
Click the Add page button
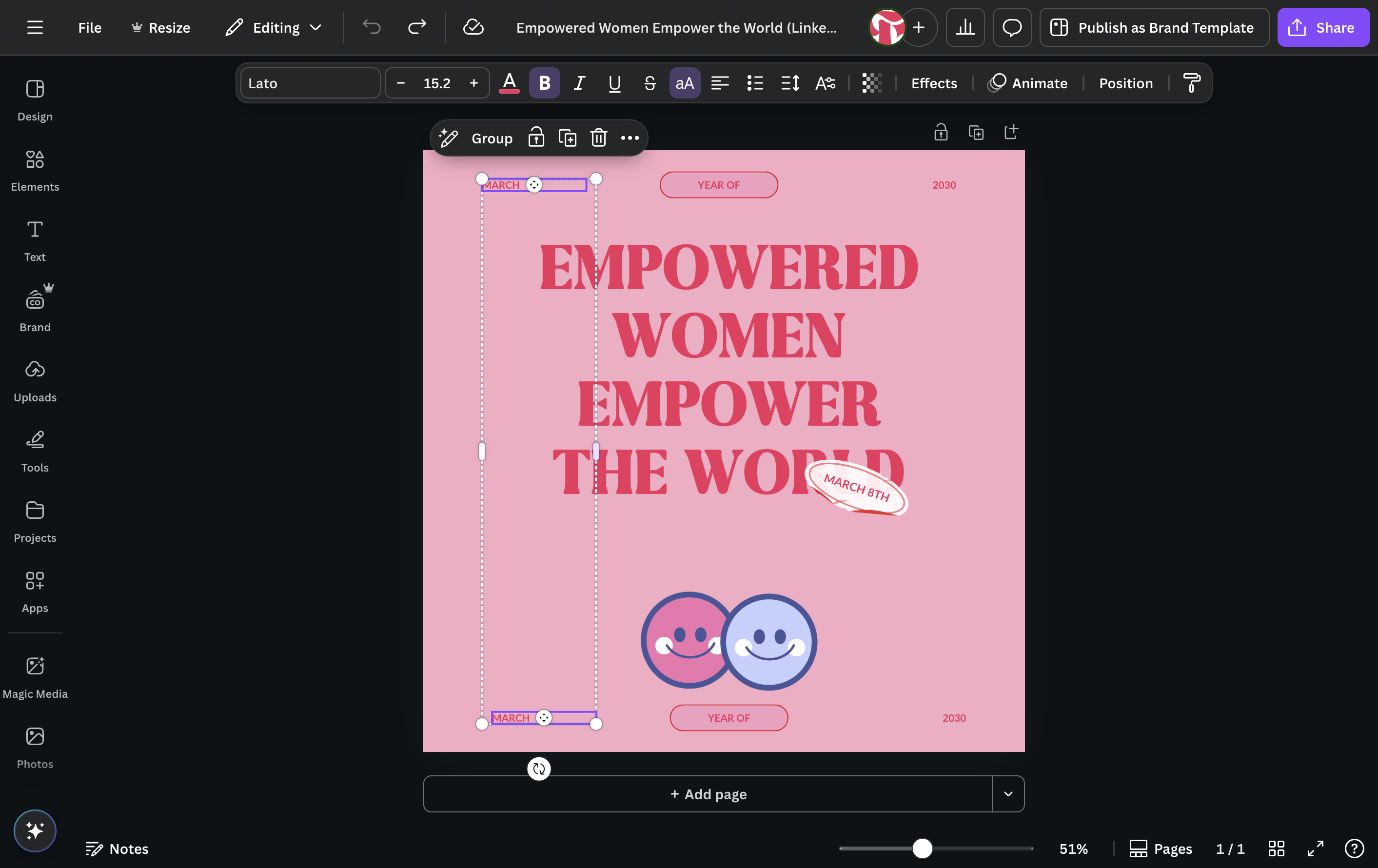(x=708, y=793)
